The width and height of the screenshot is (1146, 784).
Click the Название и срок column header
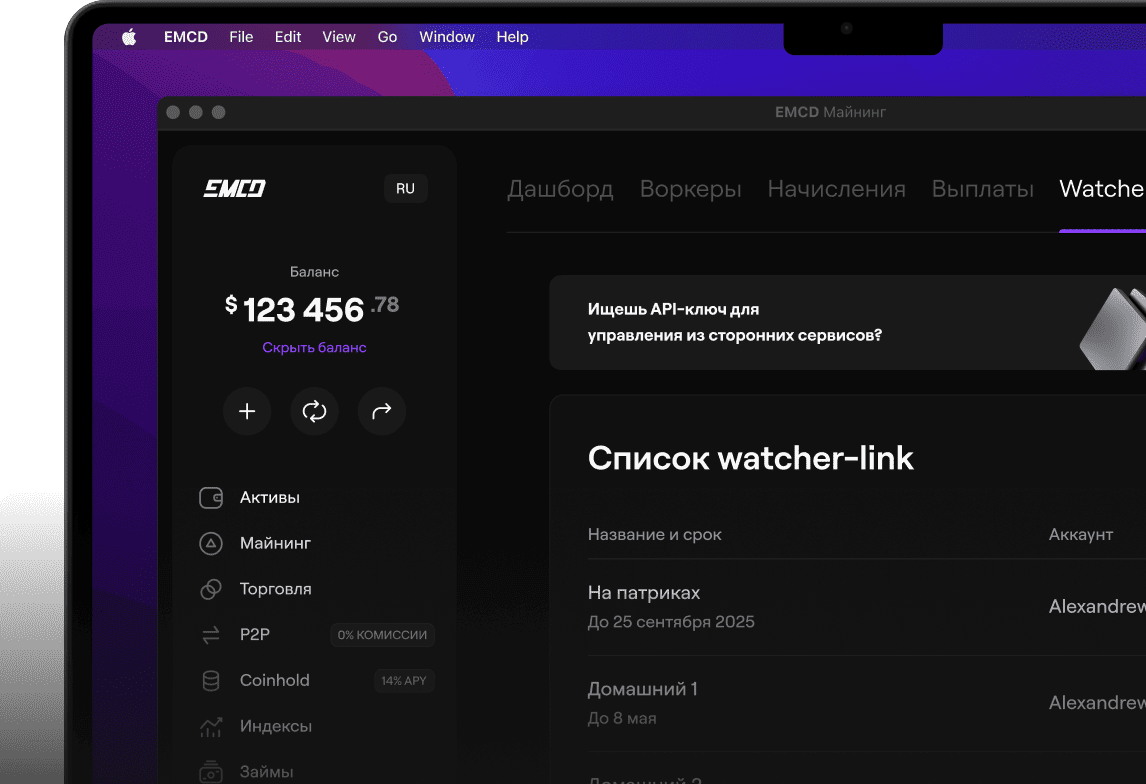[655, 535]
